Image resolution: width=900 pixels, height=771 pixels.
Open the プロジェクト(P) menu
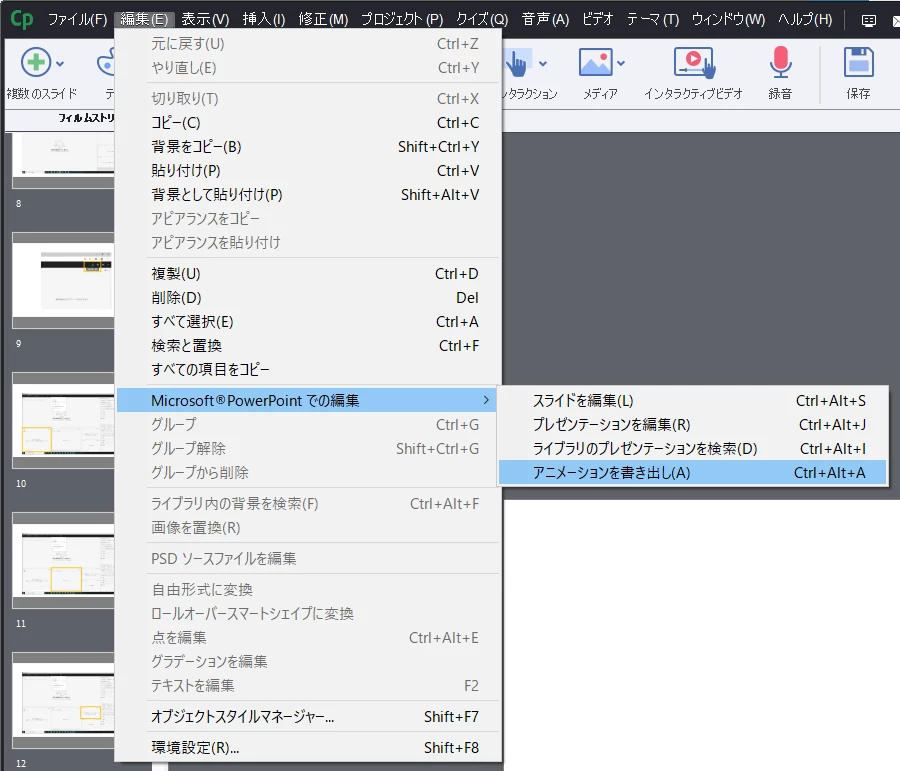pos(402,20)
